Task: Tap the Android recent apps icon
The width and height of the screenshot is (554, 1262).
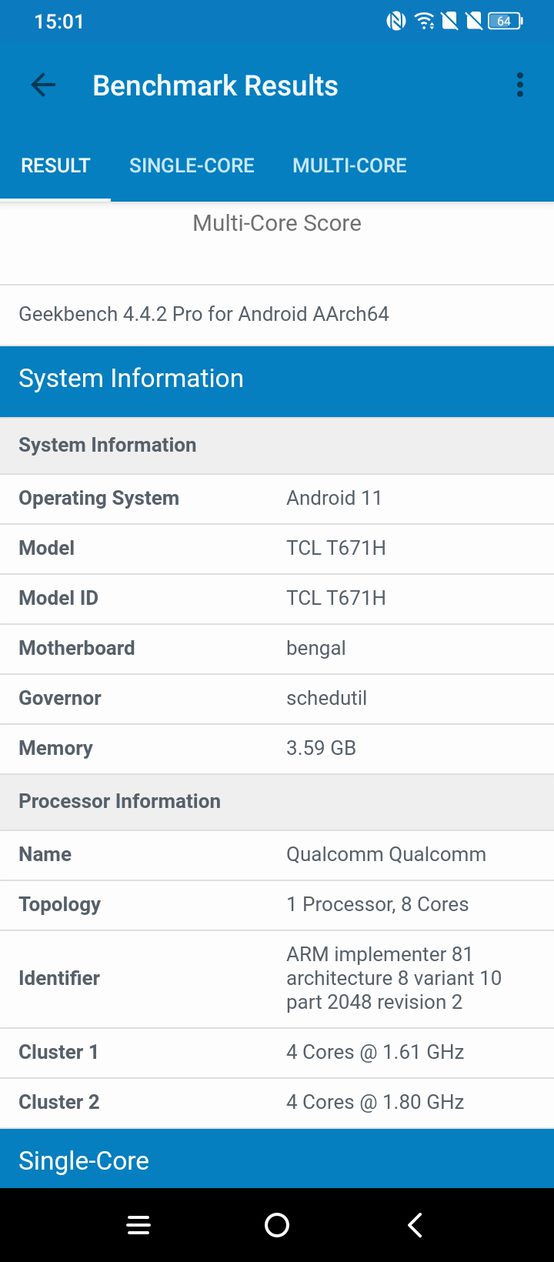Action: point(138,1225)
